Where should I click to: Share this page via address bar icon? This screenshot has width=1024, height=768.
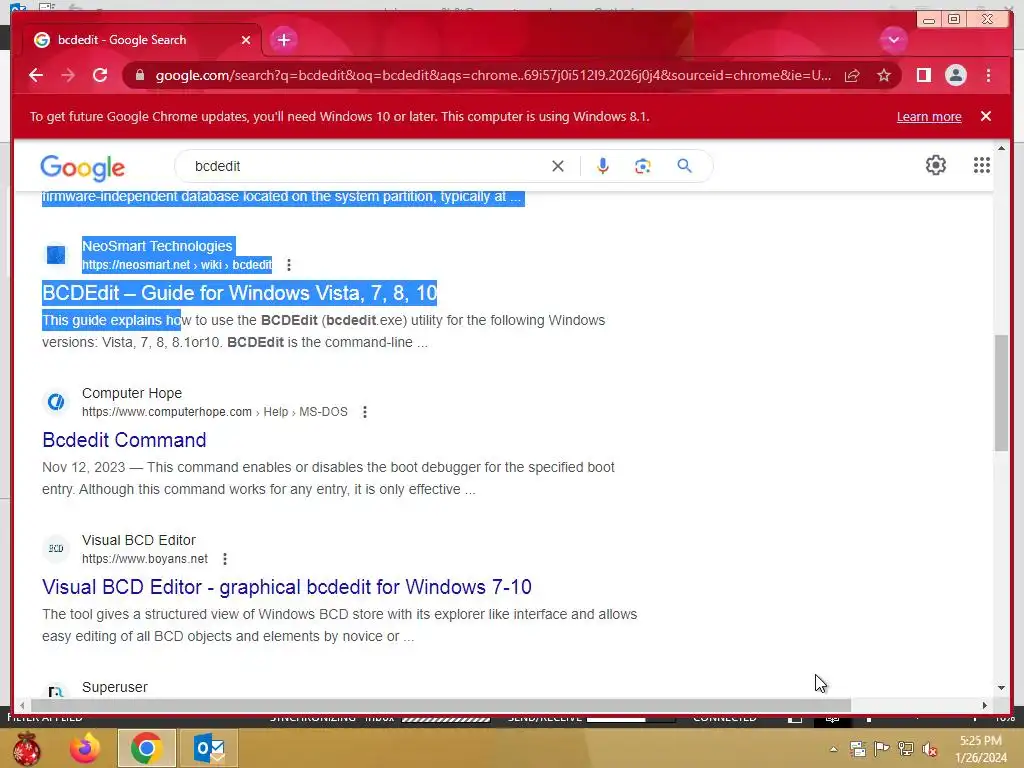click(x=852, y=76)
